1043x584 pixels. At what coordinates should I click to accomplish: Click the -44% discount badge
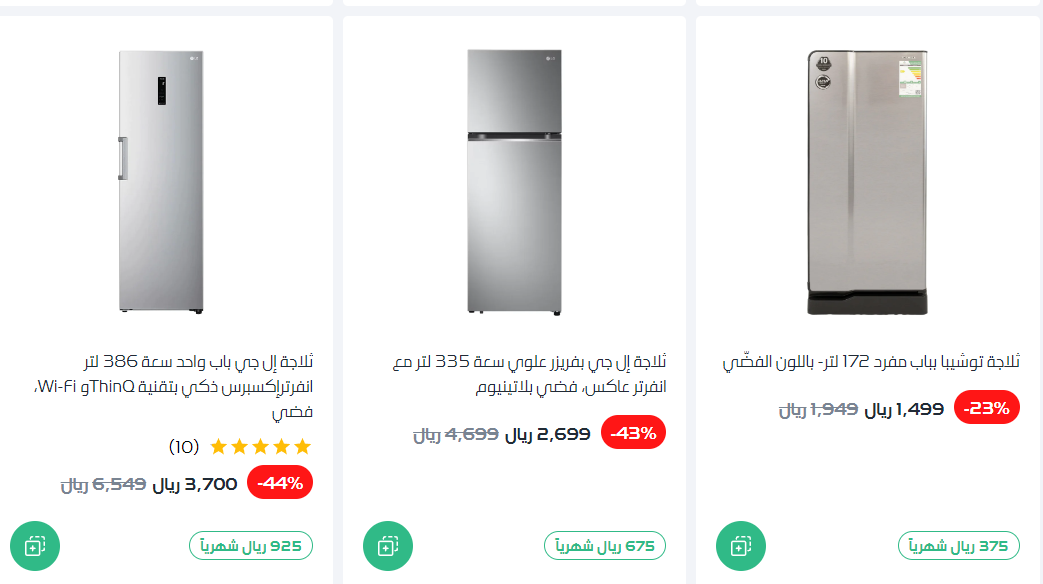tap(280, 484)
